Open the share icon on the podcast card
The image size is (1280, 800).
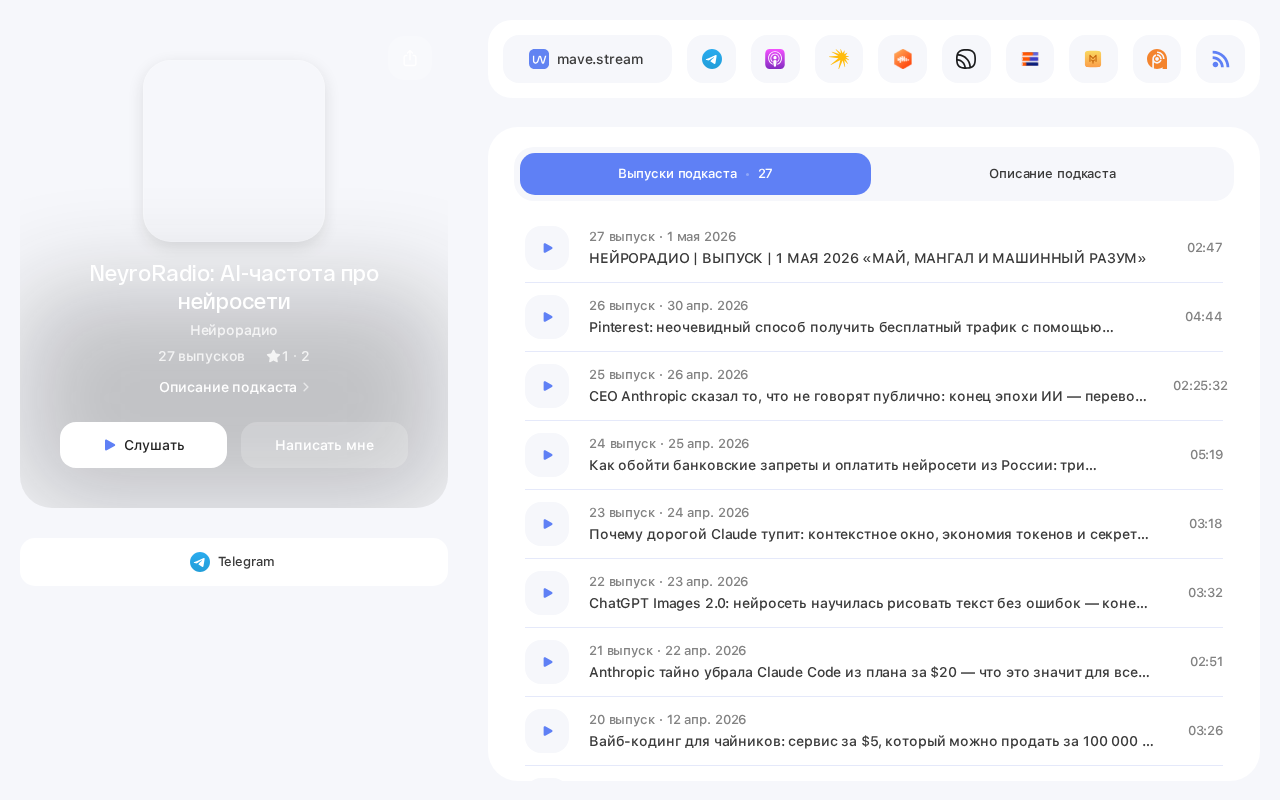pos(410,59)
